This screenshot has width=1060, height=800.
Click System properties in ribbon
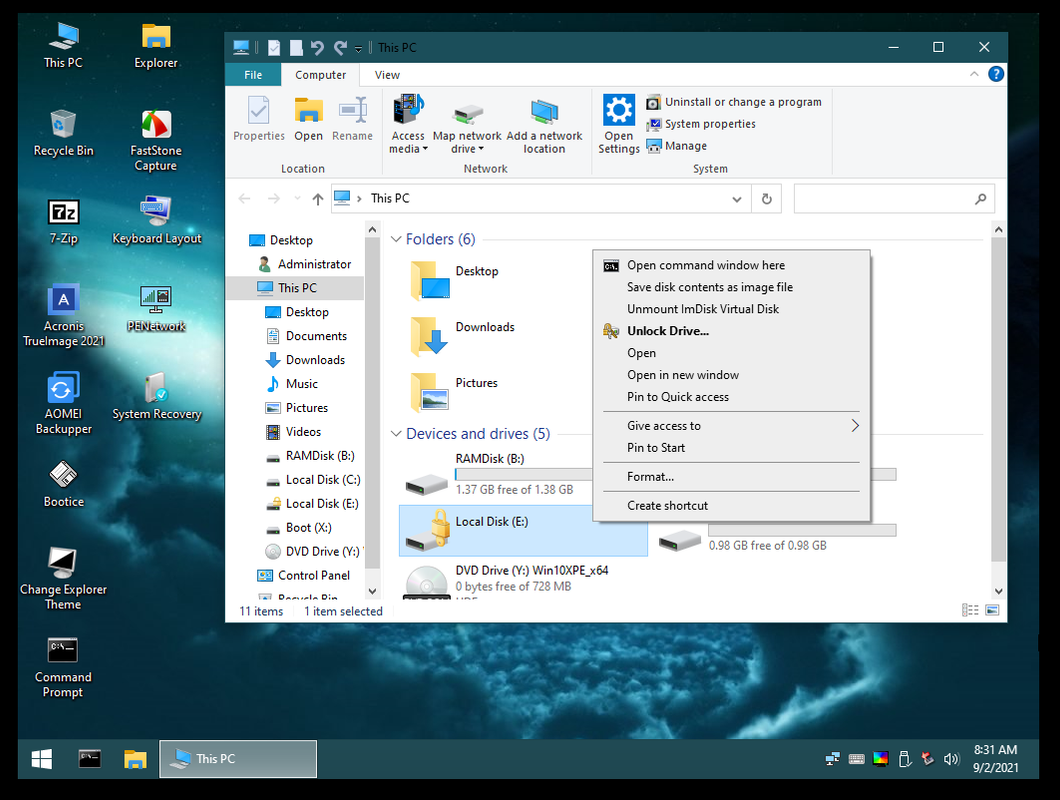(701, 124)
